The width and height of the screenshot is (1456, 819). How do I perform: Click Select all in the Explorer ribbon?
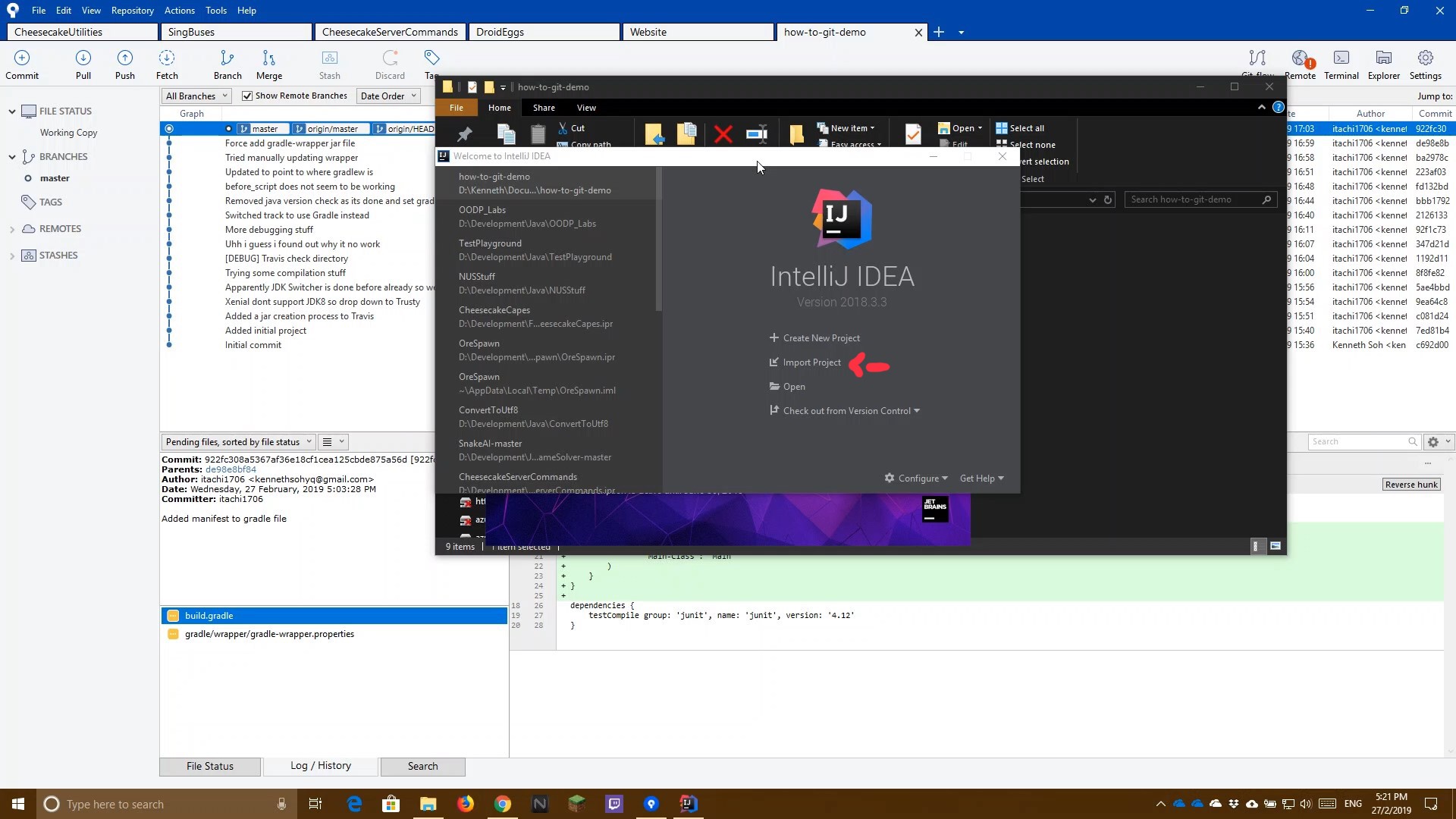coord(1025,128)
